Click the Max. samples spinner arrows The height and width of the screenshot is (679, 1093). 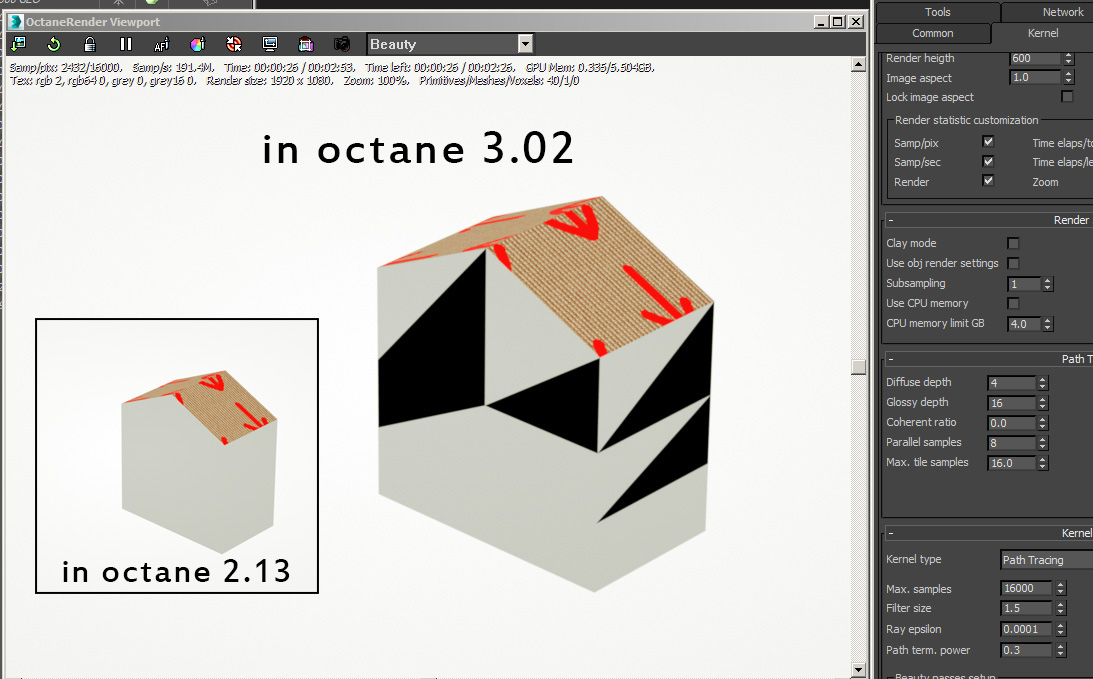point(1060,588)
